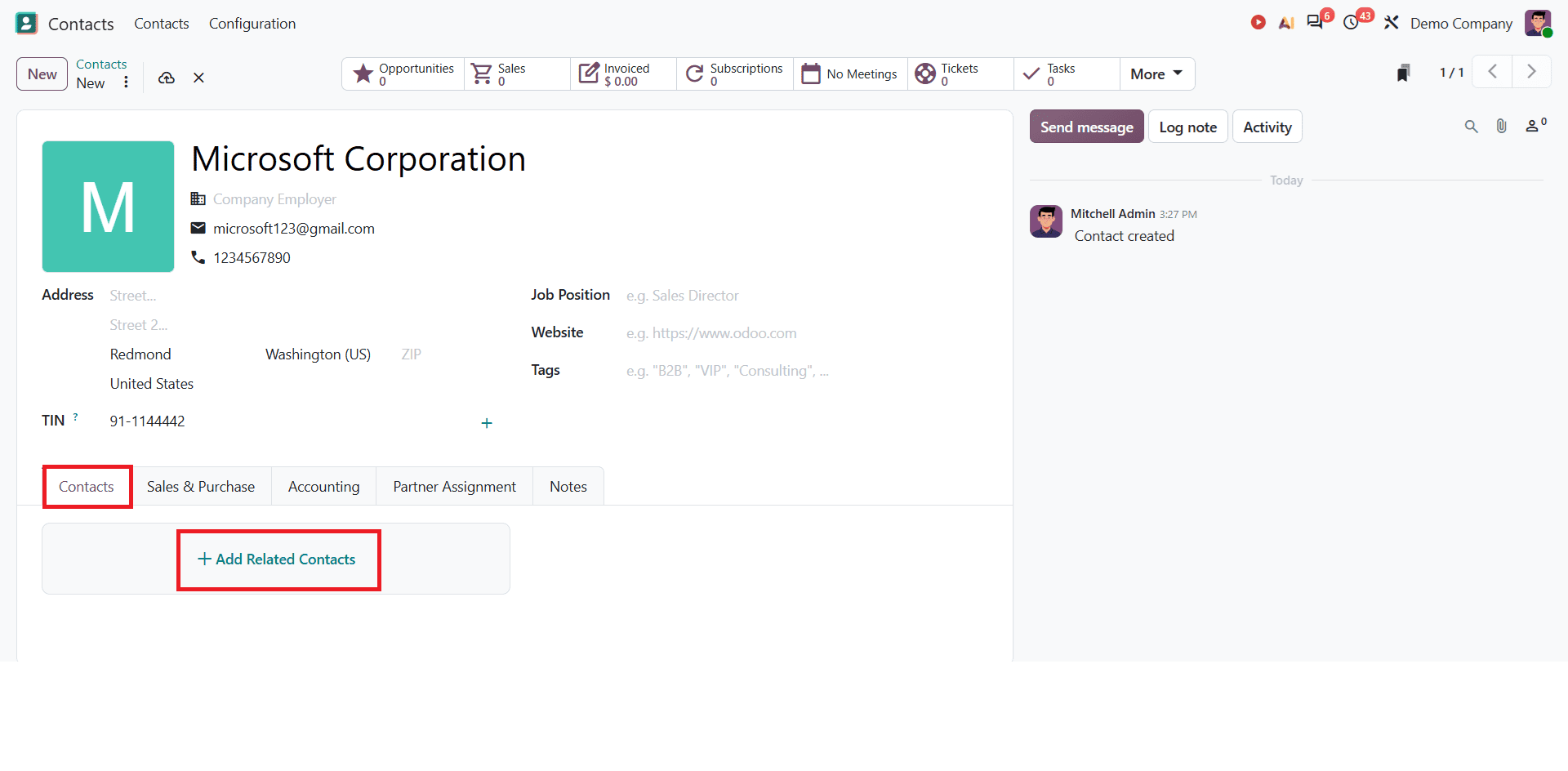
Task: Open followers icon in chatter
Action: (x=1535, y=125)
